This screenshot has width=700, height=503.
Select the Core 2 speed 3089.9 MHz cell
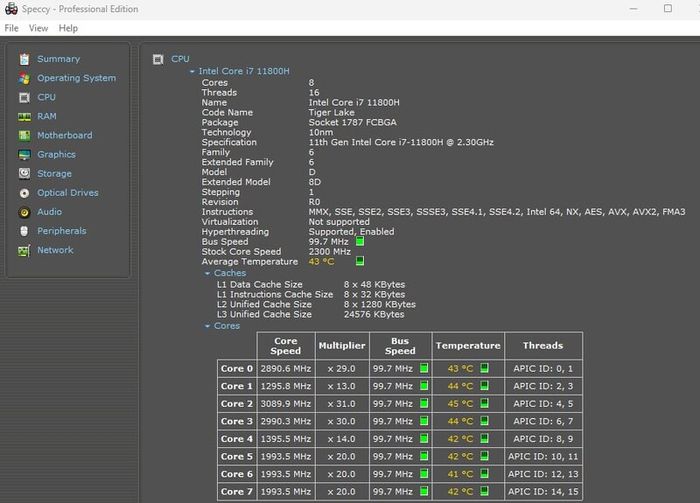pyautogui.click(x=286, y=404)
